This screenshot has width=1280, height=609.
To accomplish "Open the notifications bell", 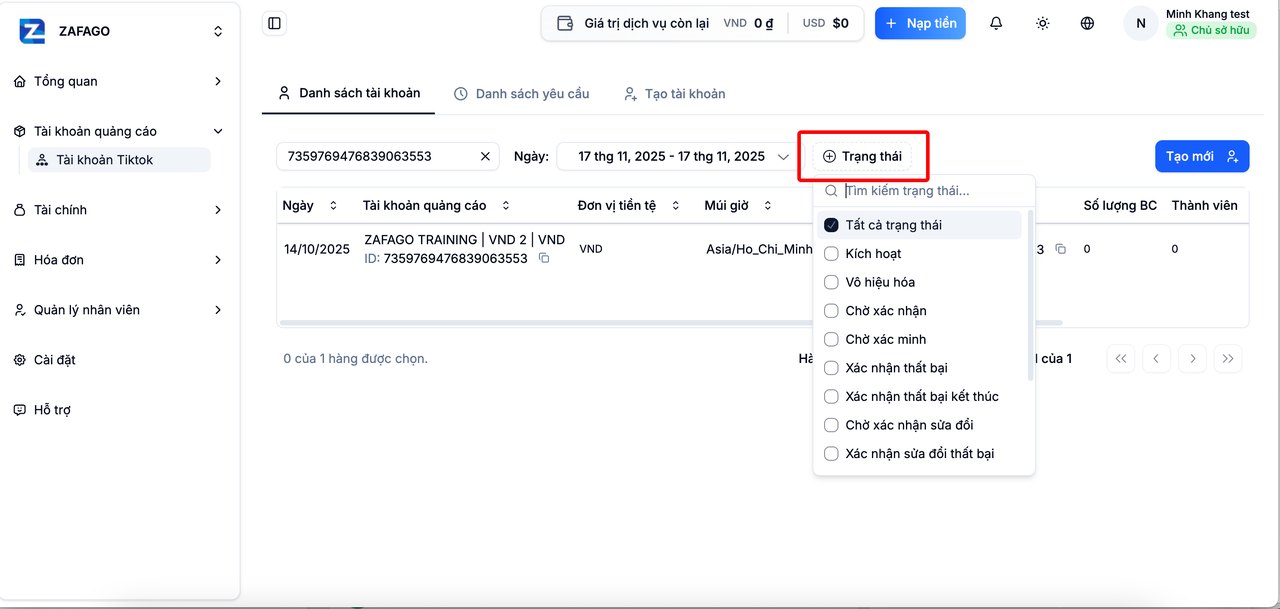I will point(996,23).
